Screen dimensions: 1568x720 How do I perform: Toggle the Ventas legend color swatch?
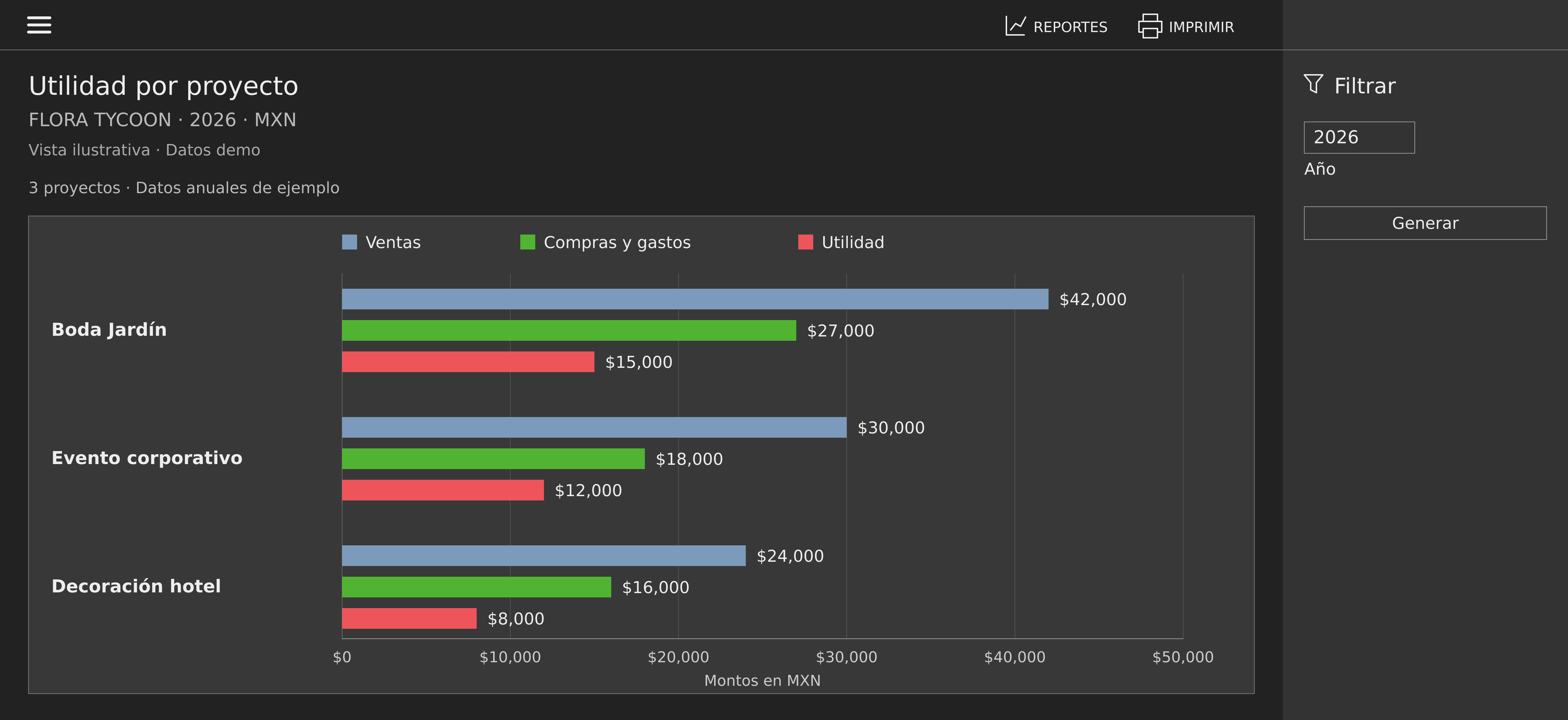[349, 242]
